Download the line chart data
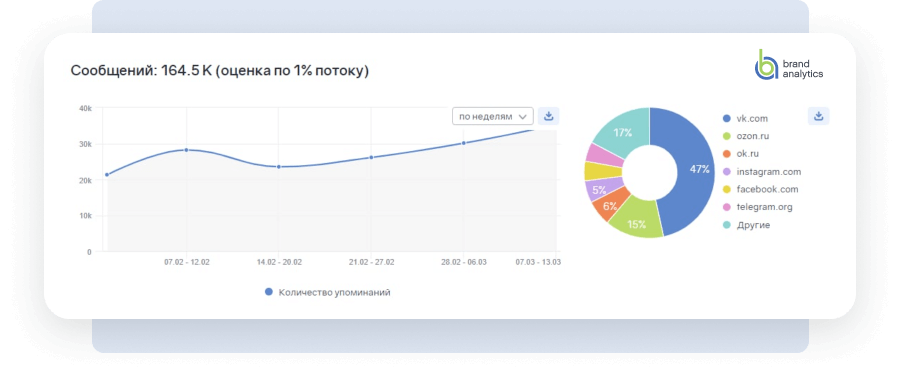 (x=548, y=116)
